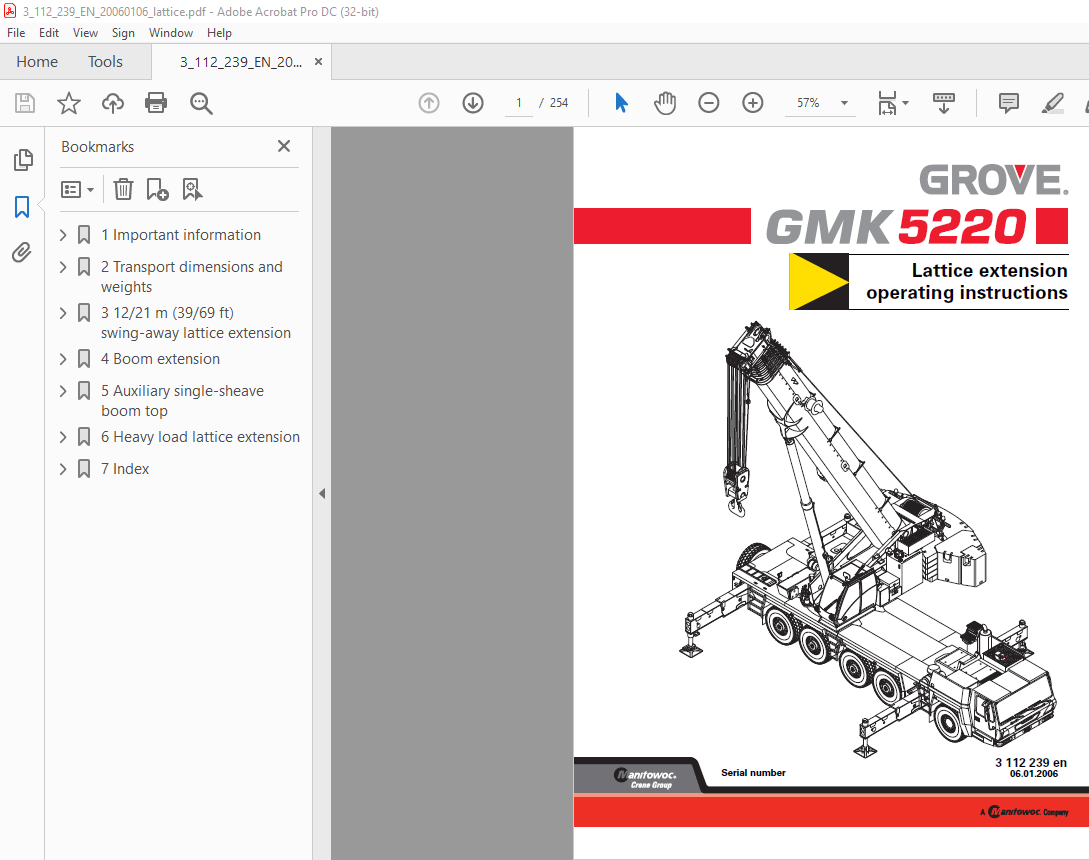Open the Find text magnifier tool
Screen dimensions: 1089x860
[x=201, y=104]
